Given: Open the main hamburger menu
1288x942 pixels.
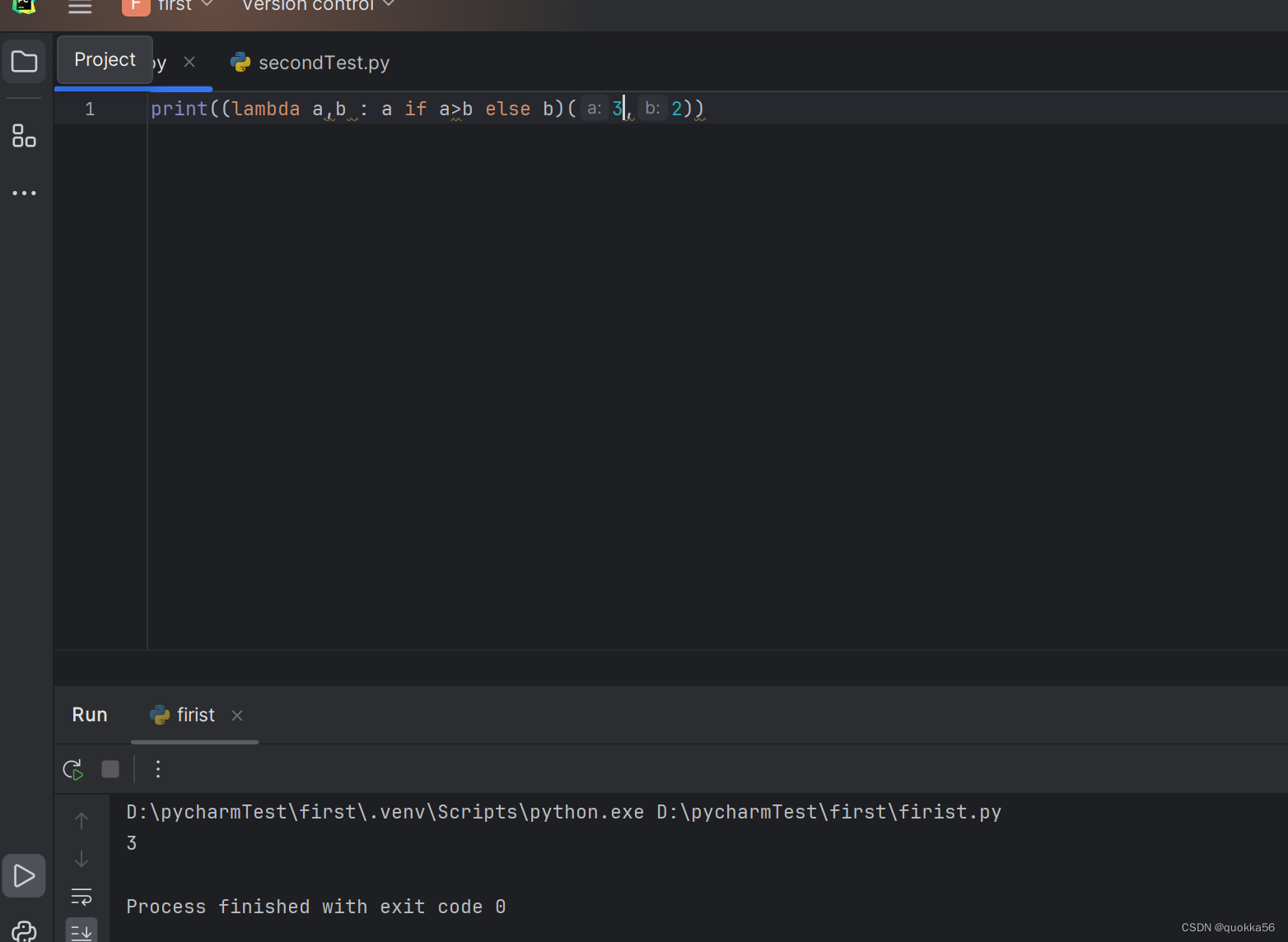Looking at the screenshot, I should tap(80, 7).
